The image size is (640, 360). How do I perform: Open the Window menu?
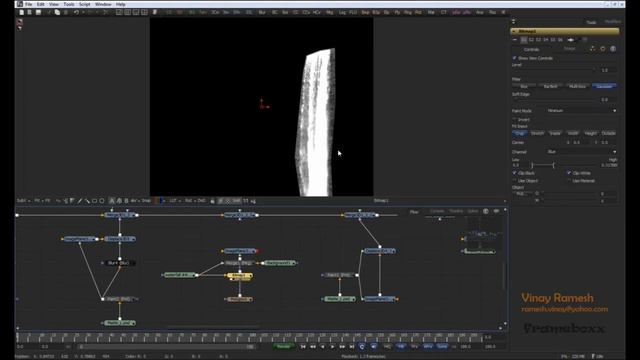point(103,4)
